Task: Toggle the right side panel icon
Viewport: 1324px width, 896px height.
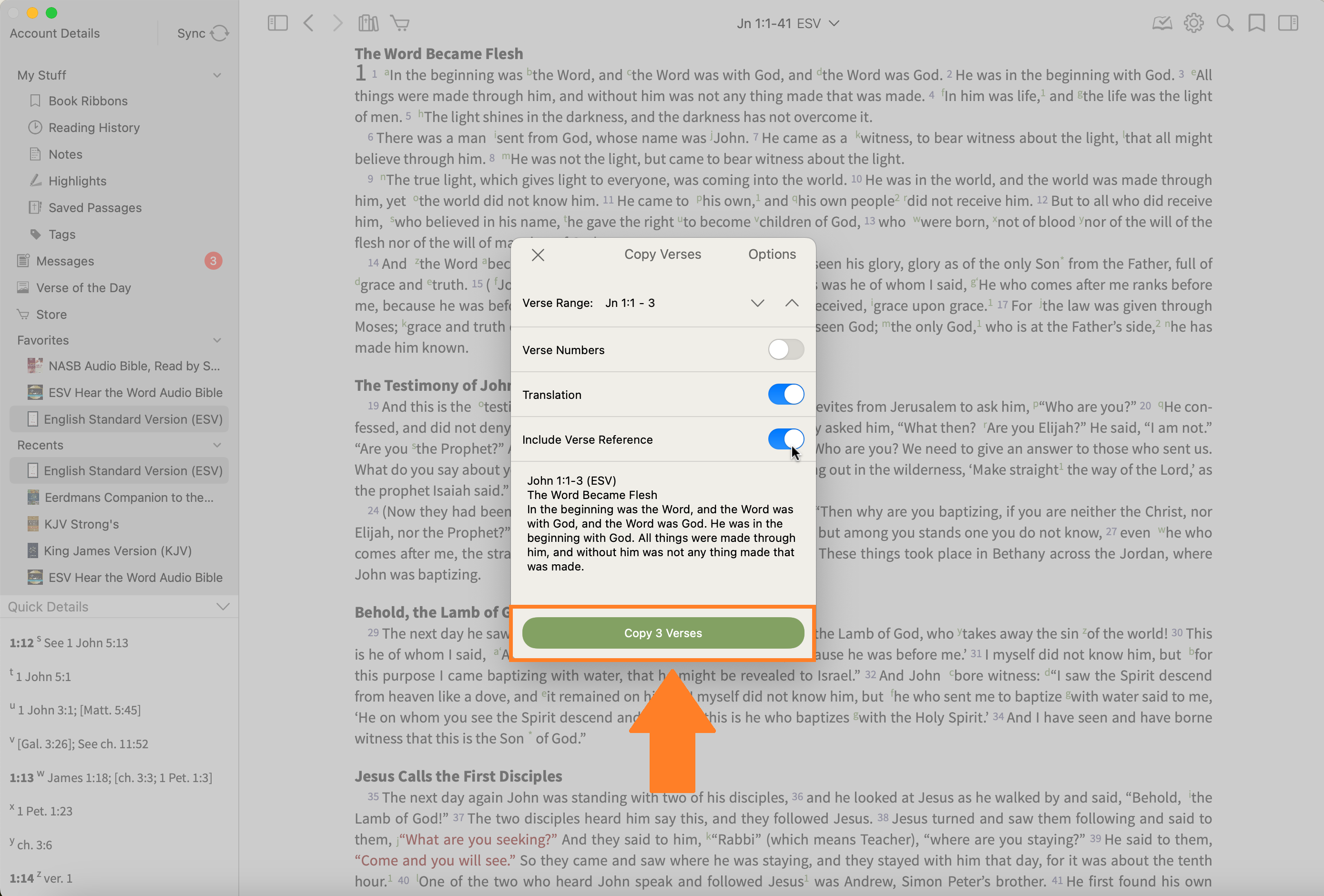Action: click(x=1287, y=23)
